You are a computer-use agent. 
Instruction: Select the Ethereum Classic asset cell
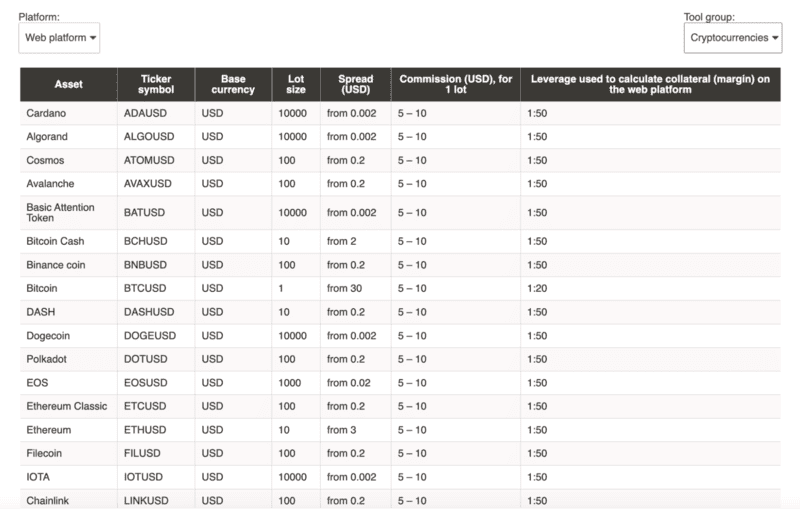click(67, 406)
